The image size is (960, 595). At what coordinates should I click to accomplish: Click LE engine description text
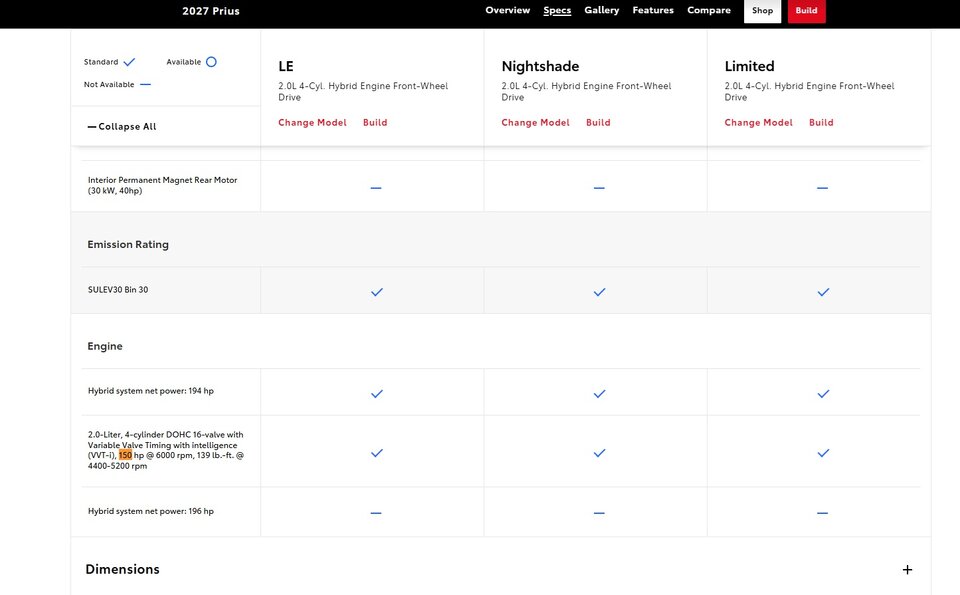[x=363, y=91]
